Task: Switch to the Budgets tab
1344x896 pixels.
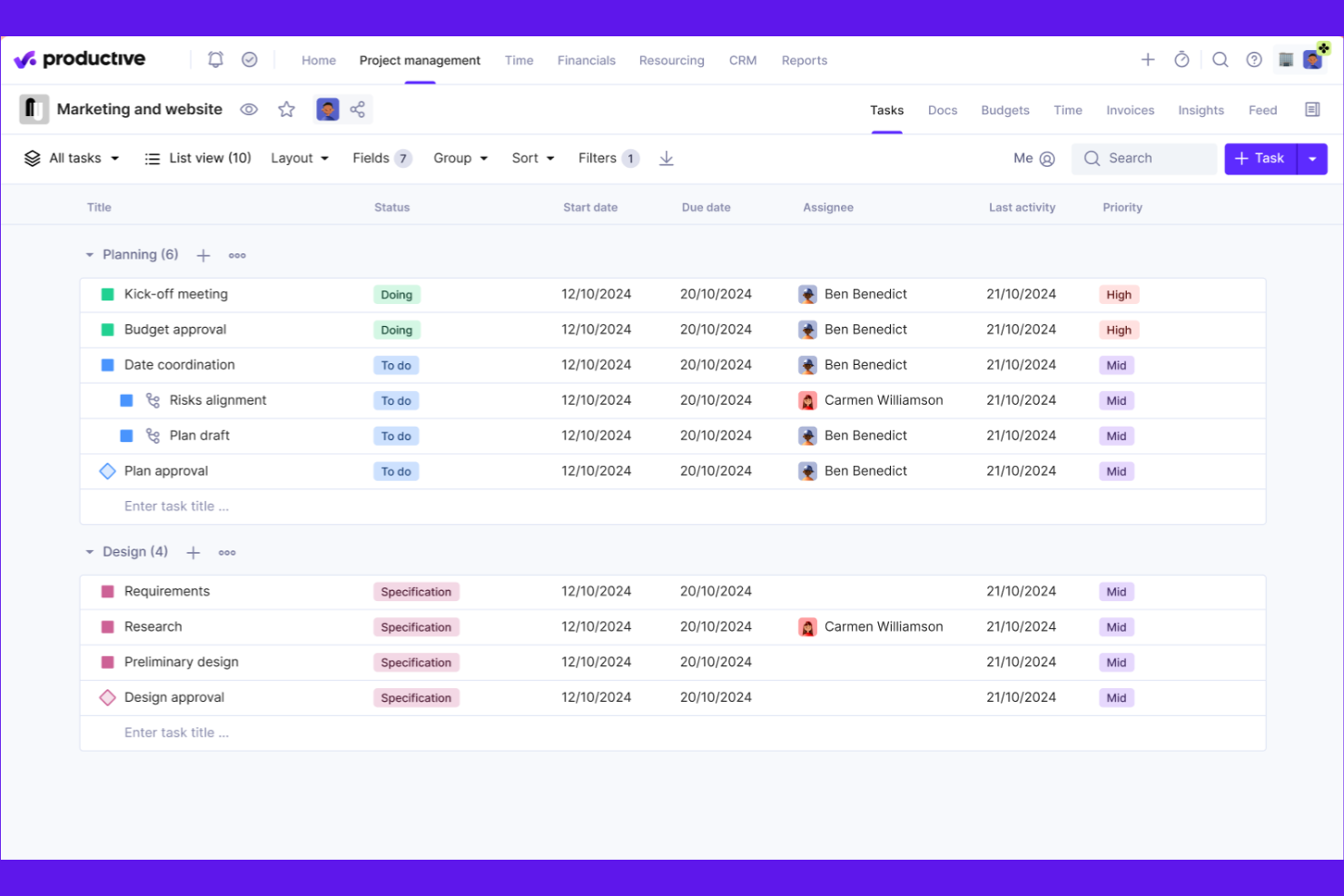Action: [1004, 110]
